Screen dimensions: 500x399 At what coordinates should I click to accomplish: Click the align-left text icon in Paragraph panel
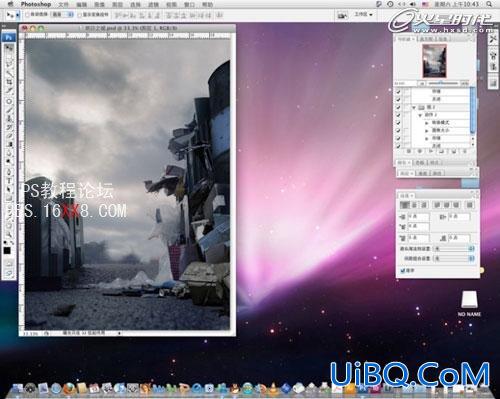(x=405, y=205)
